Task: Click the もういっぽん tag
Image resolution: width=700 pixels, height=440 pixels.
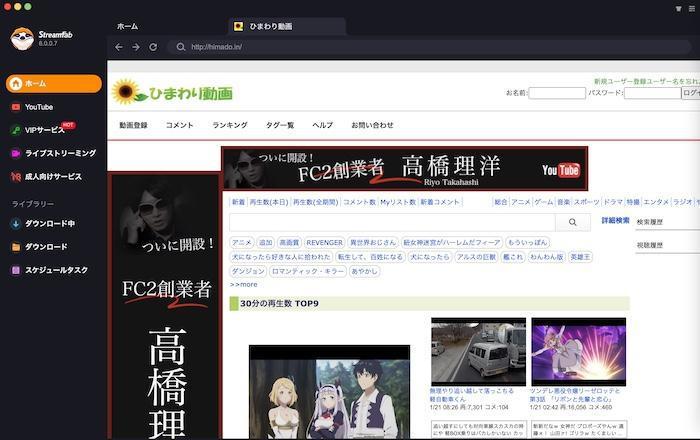Action: tap(527, 243)
